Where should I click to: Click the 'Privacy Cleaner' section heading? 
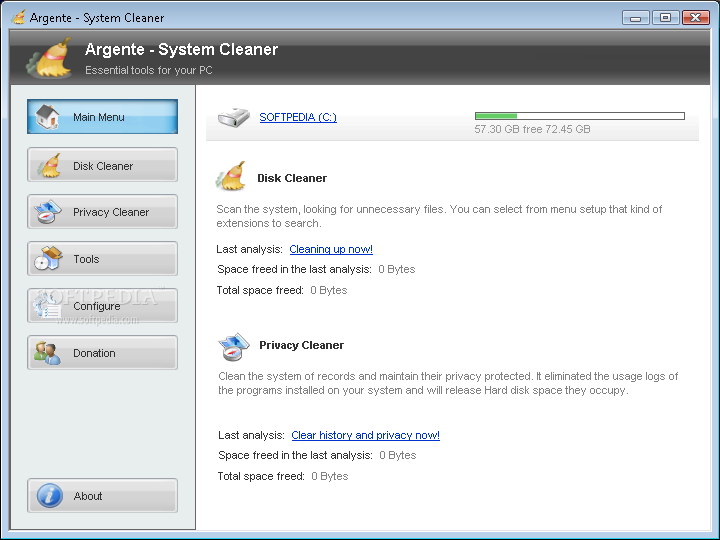[302, 345]
